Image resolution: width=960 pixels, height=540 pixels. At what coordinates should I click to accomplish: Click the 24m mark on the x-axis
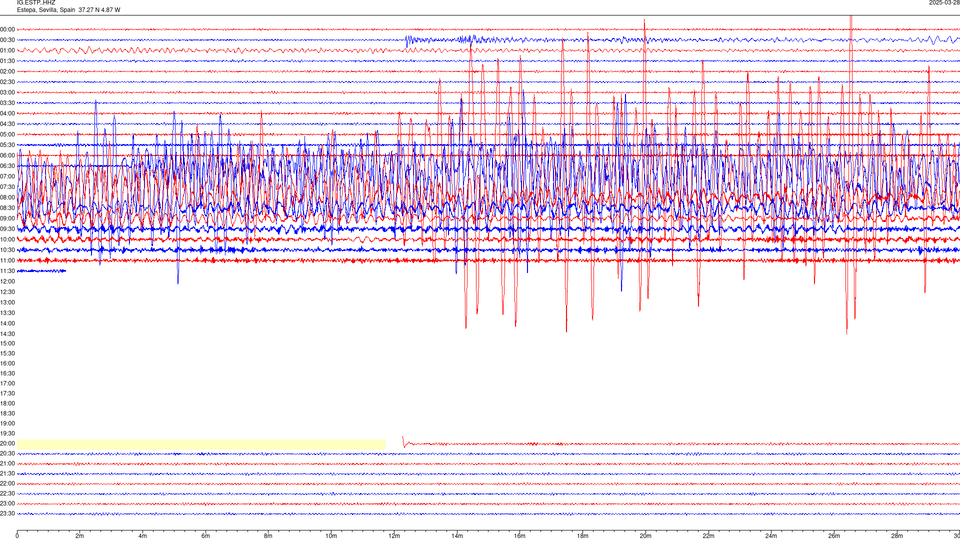pos(771,536)
